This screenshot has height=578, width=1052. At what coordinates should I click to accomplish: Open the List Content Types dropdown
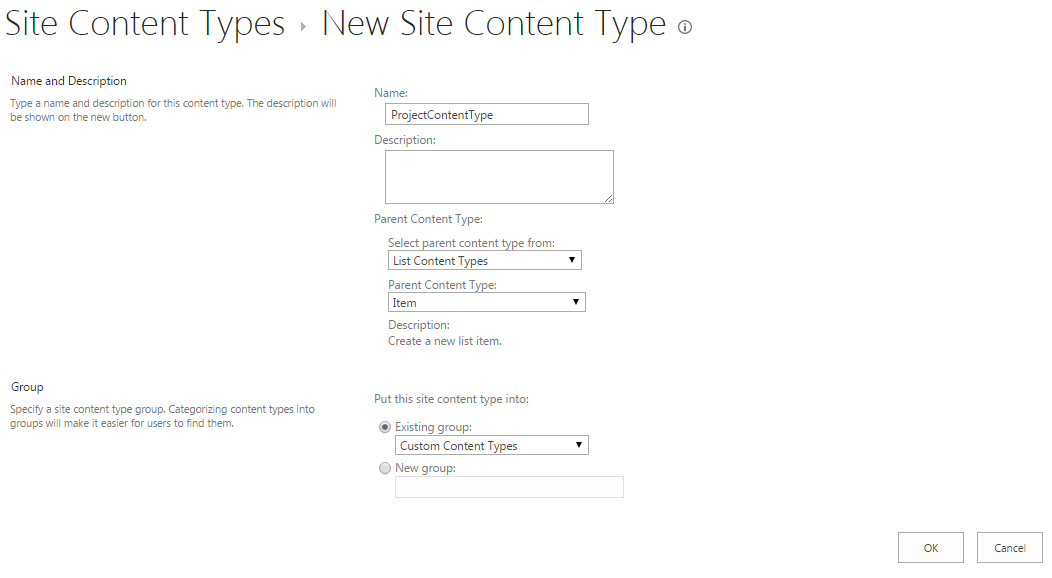coord(484,260)
